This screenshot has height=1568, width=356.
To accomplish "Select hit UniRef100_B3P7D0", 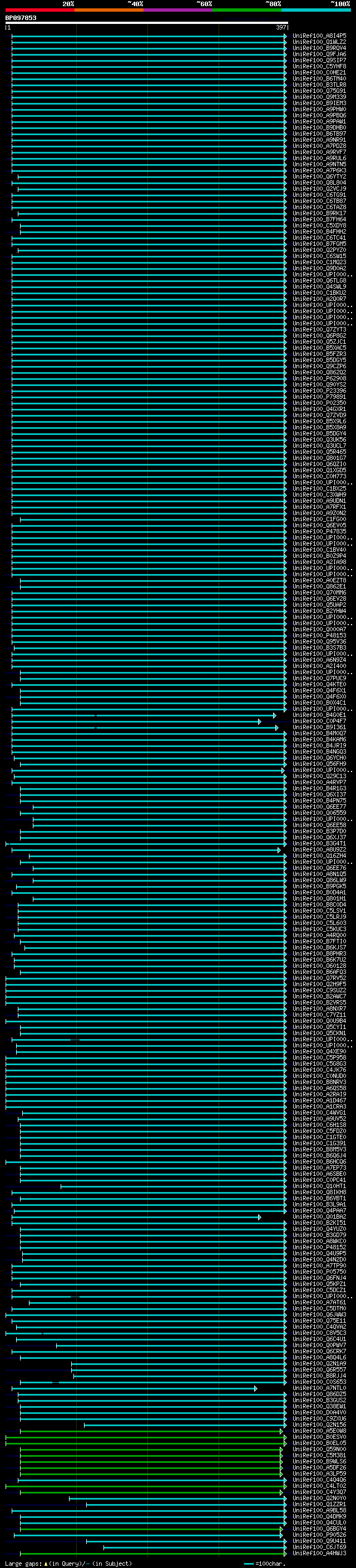I will coord(319,831).
